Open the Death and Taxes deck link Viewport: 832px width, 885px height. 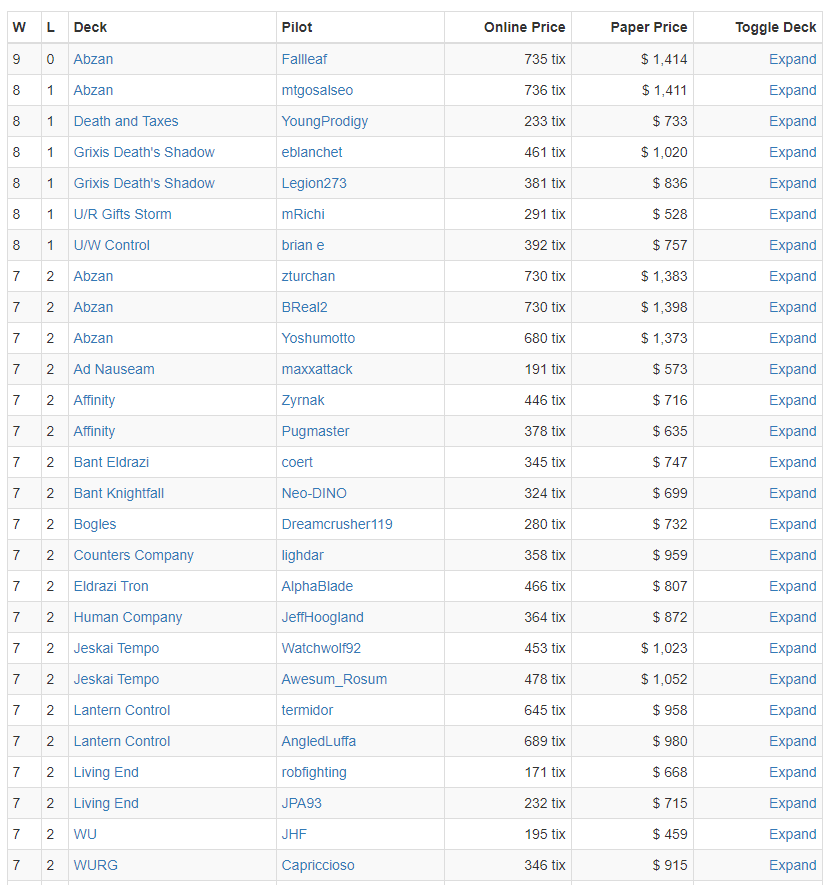tap(126, 121)
